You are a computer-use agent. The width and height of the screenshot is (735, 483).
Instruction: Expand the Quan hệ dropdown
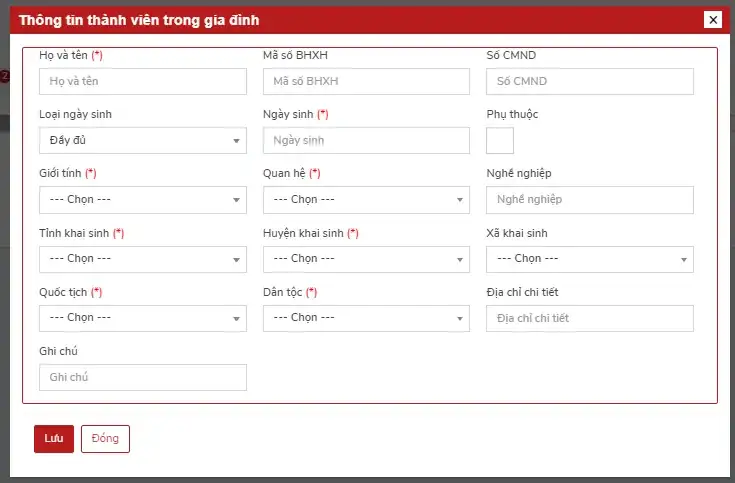point(366,200)
